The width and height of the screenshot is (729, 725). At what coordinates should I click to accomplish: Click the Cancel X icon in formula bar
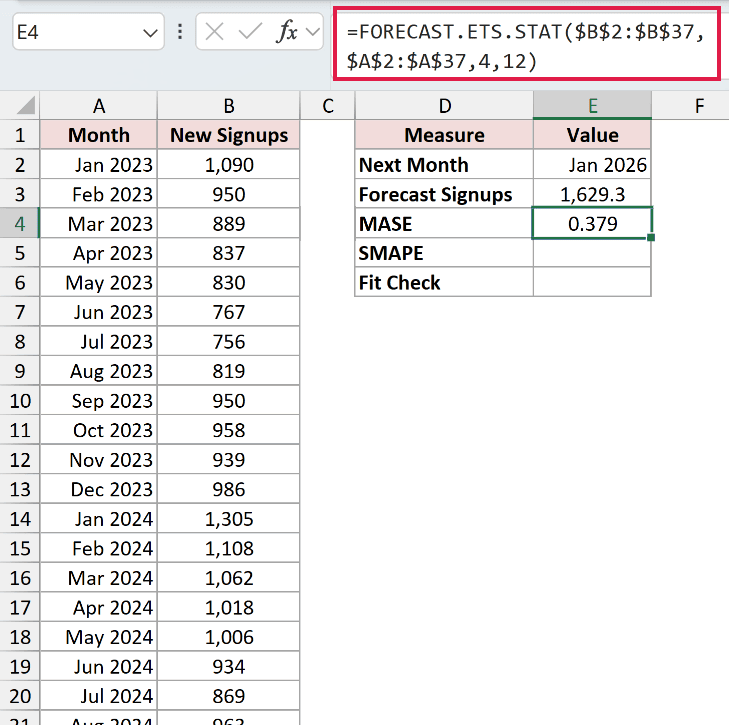[x=214, y=32]
